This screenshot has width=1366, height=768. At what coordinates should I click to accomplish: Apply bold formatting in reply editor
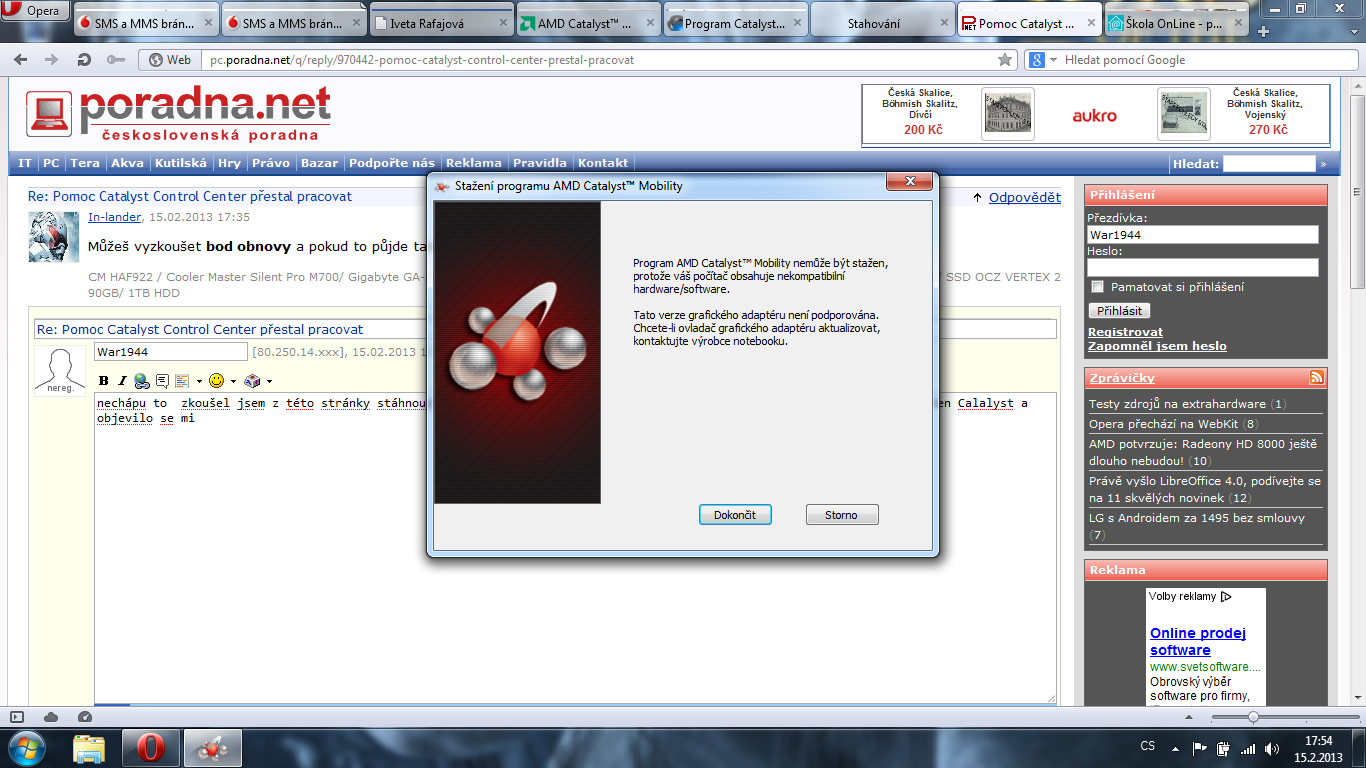tap(103, 381)
